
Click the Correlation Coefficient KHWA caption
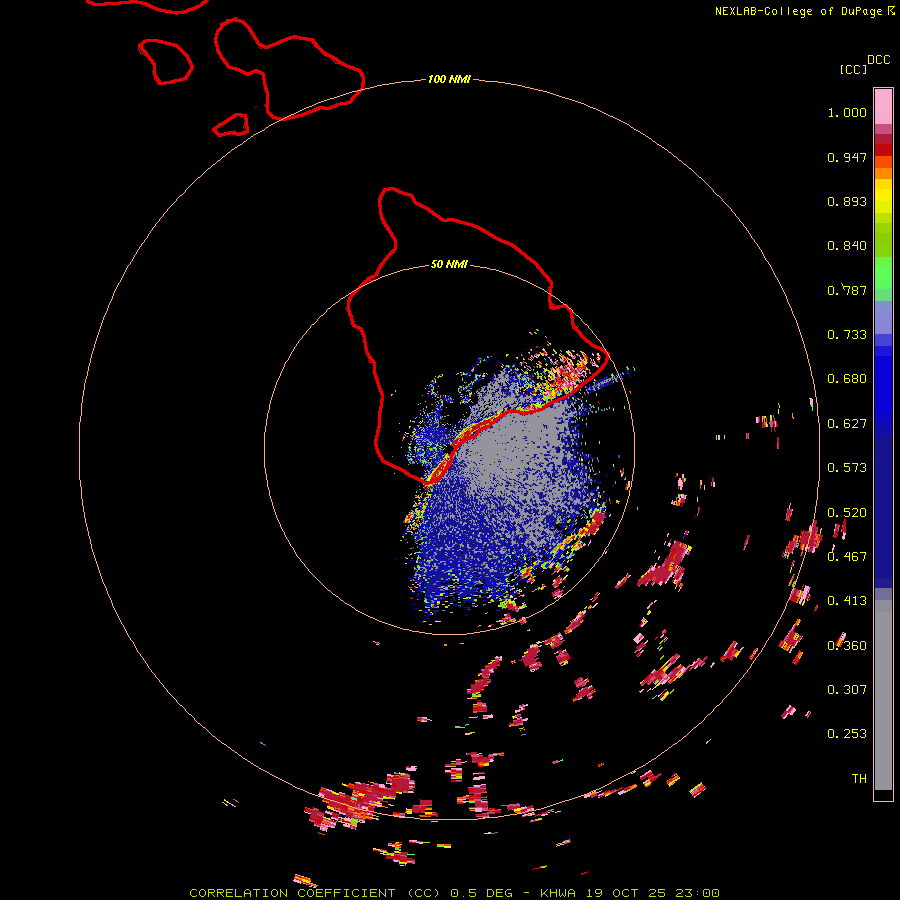(454, 893)
